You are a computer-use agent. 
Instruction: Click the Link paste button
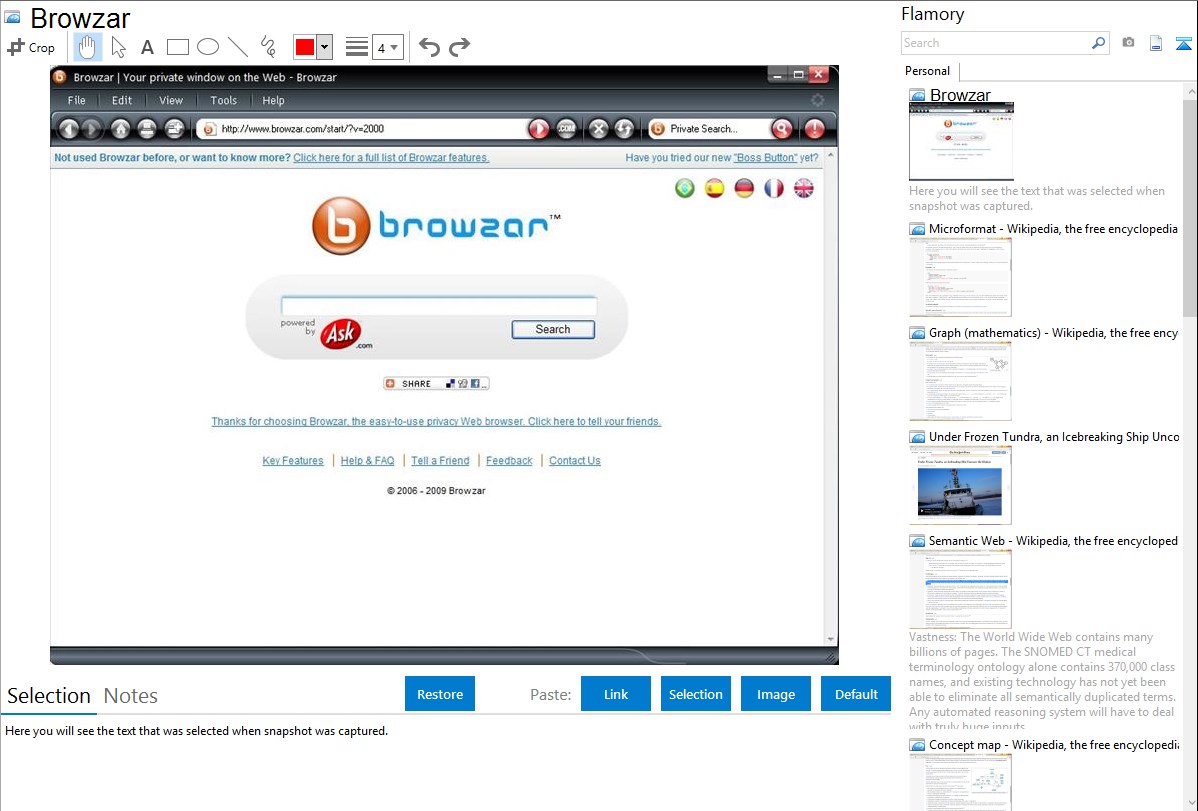pyautogui.click(x=616, y=694)
